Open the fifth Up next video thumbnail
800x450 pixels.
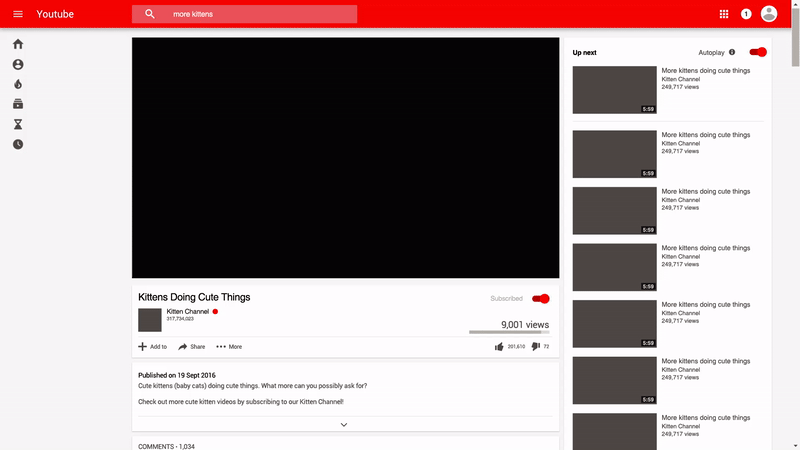tap(614, 324)
